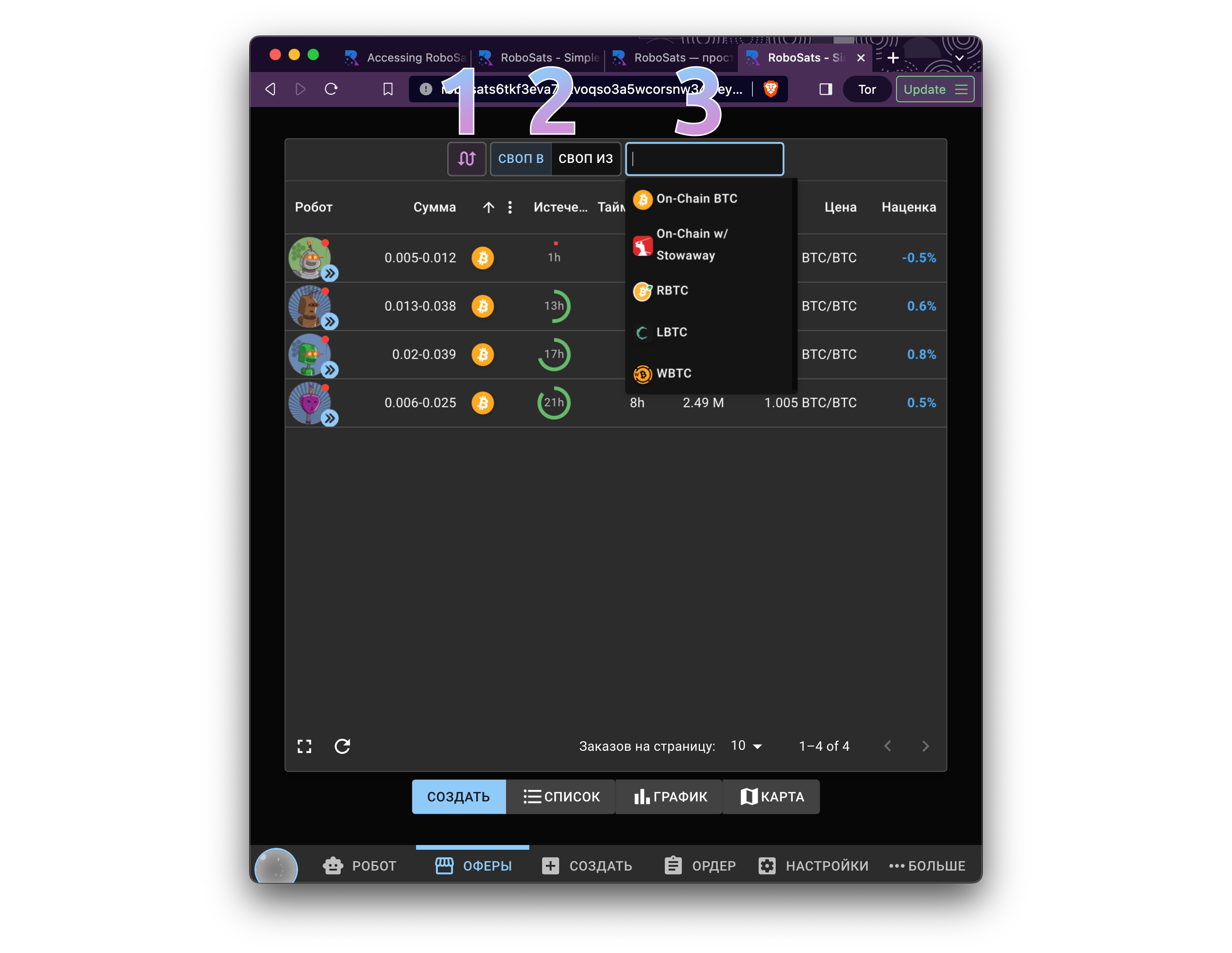This screenshot has width=1232, height=953.
Task: Open the orders per page dropdown
Action: (746, 746)
